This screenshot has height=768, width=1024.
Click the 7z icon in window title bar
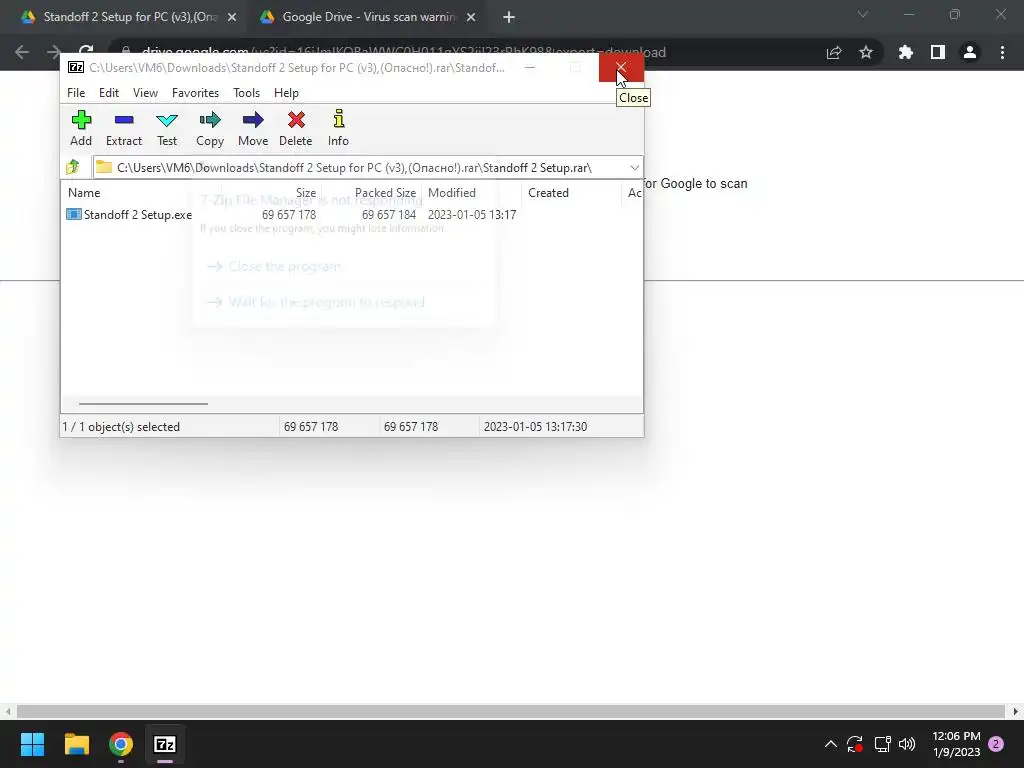pyautogui.click(x=76, y=67)
